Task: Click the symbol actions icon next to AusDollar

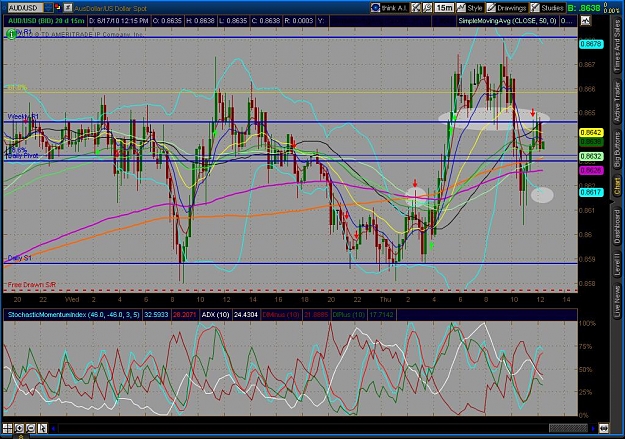Action: click(68, 8)
